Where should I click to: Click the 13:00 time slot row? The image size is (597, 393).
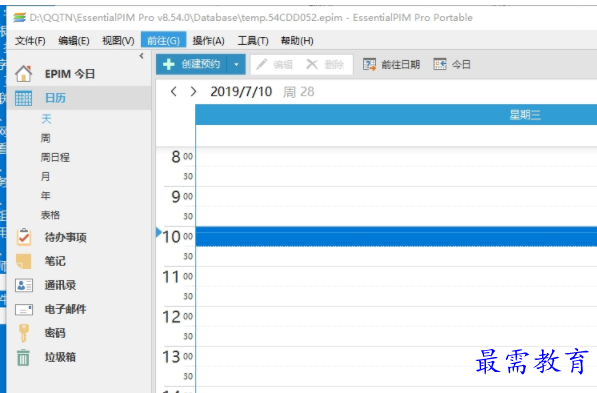(x=396, y=356)
